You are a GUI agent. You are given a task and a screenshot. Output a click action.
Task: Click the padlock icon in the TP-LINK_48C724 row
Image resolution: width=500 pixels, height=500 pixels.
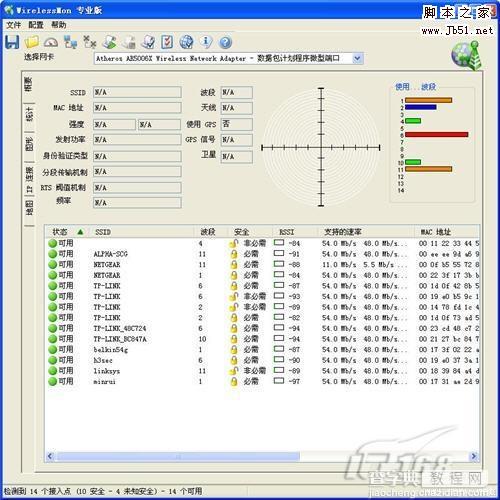pos(234,329)
